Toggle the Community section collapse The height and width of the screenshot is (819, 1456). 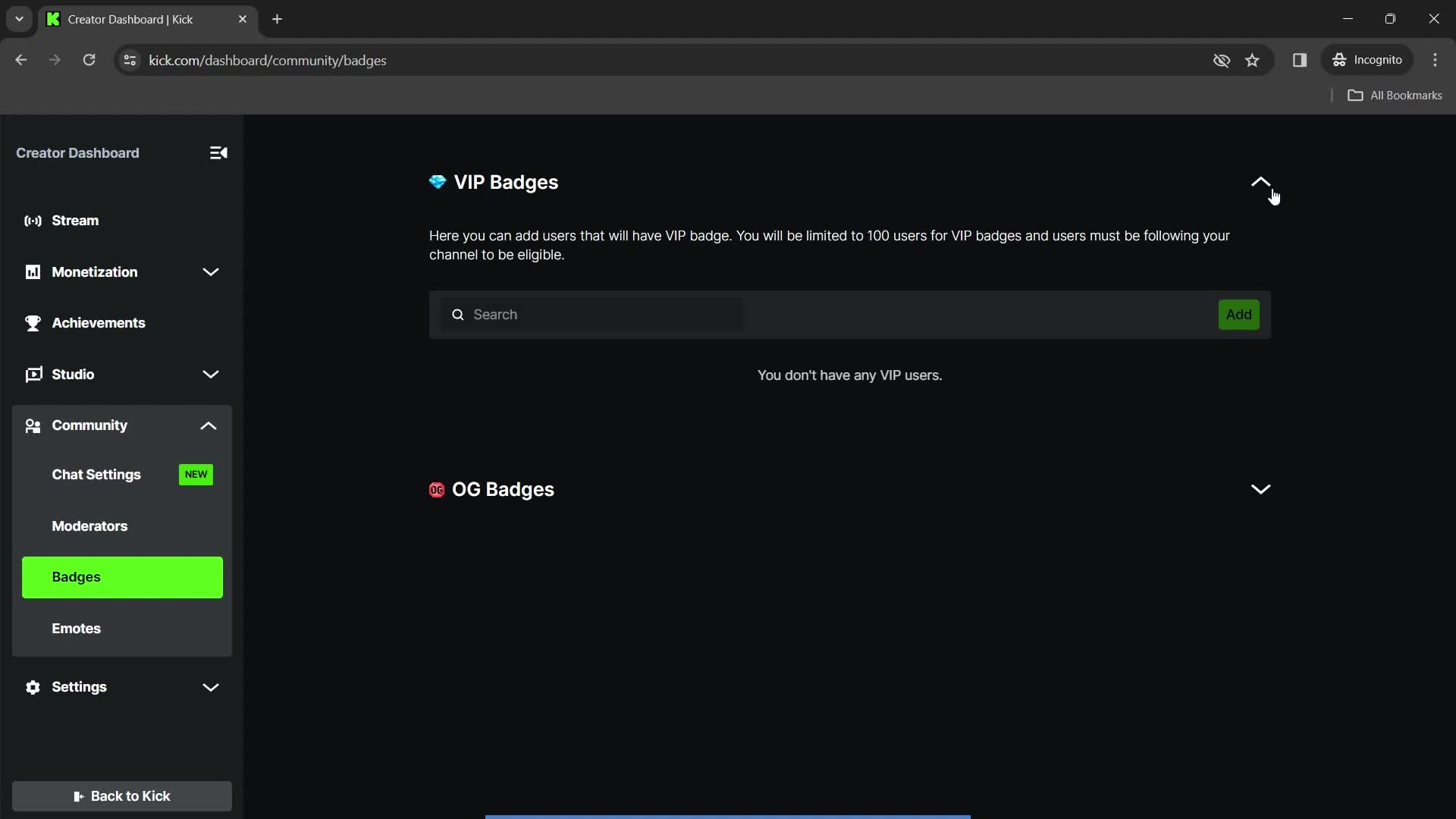coord(209,425)
